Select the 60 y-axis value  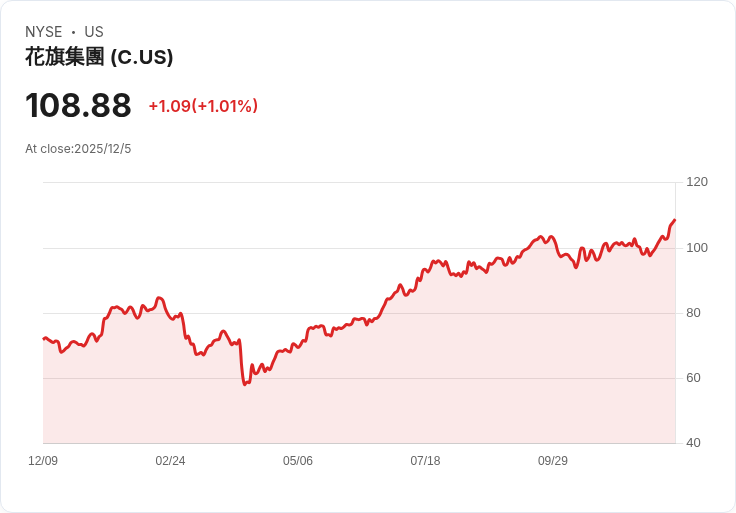coord(694,378)
